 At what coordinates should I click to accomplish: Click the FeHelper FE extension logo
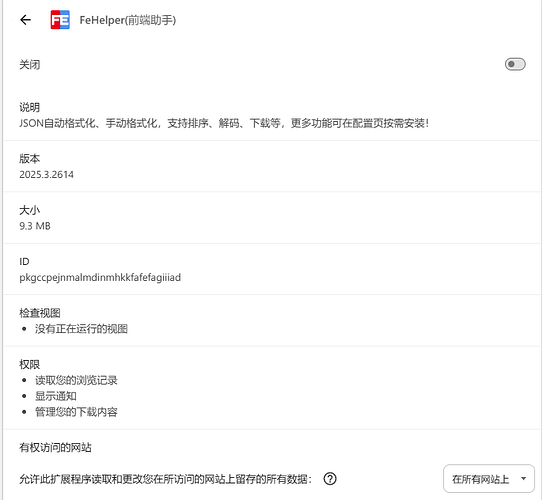(60, 20)
